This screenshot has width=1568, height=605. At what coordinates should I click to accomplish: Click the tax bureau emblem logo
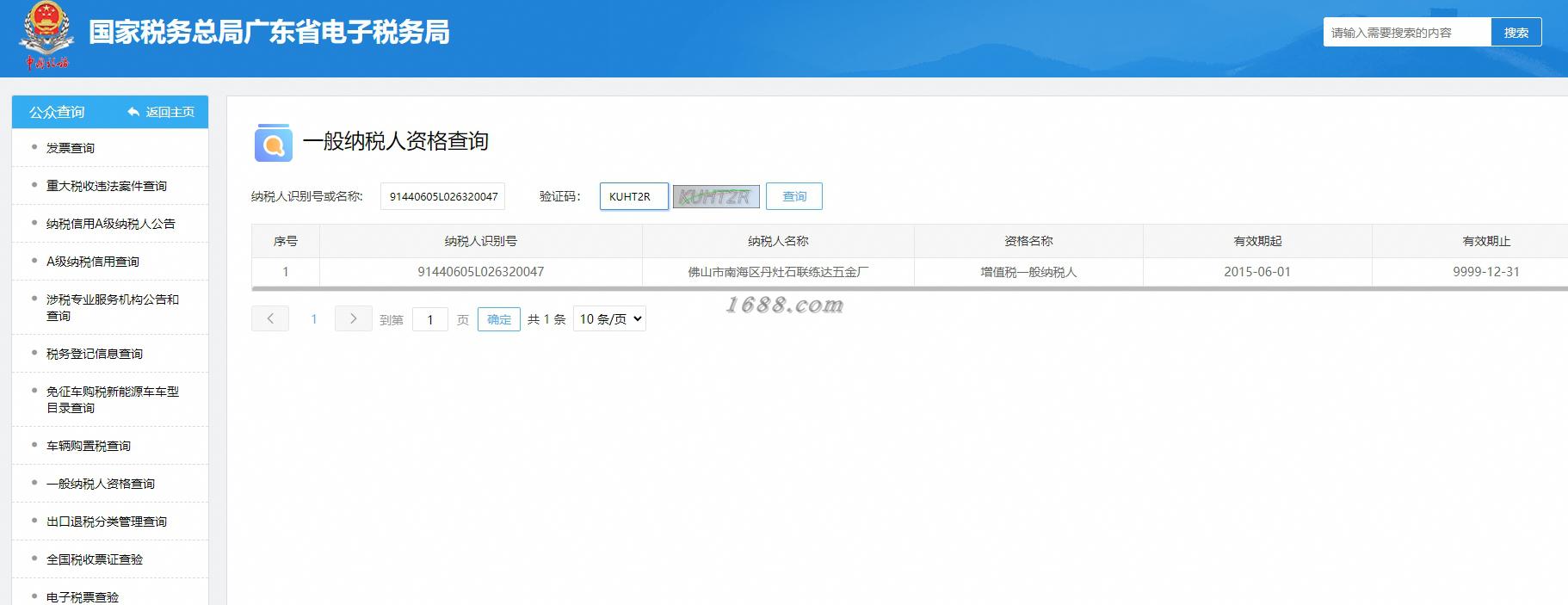(x=46, y=36)
